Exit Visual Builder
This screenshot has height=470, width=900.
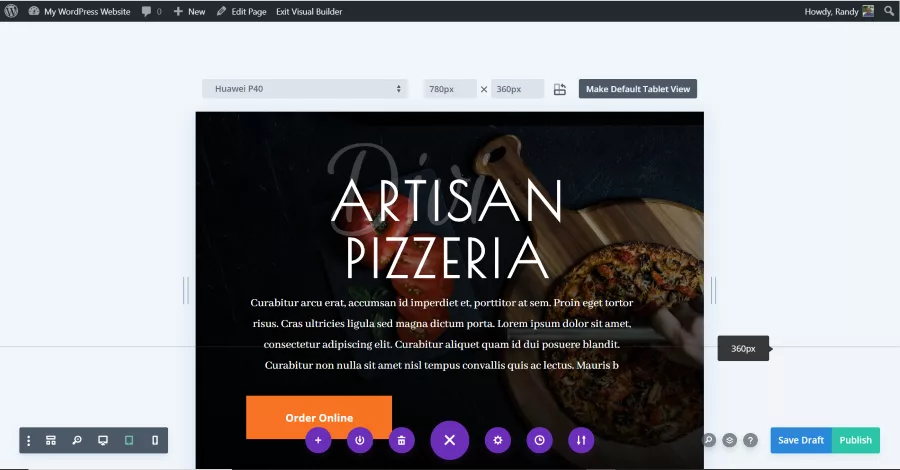(309, 11)
